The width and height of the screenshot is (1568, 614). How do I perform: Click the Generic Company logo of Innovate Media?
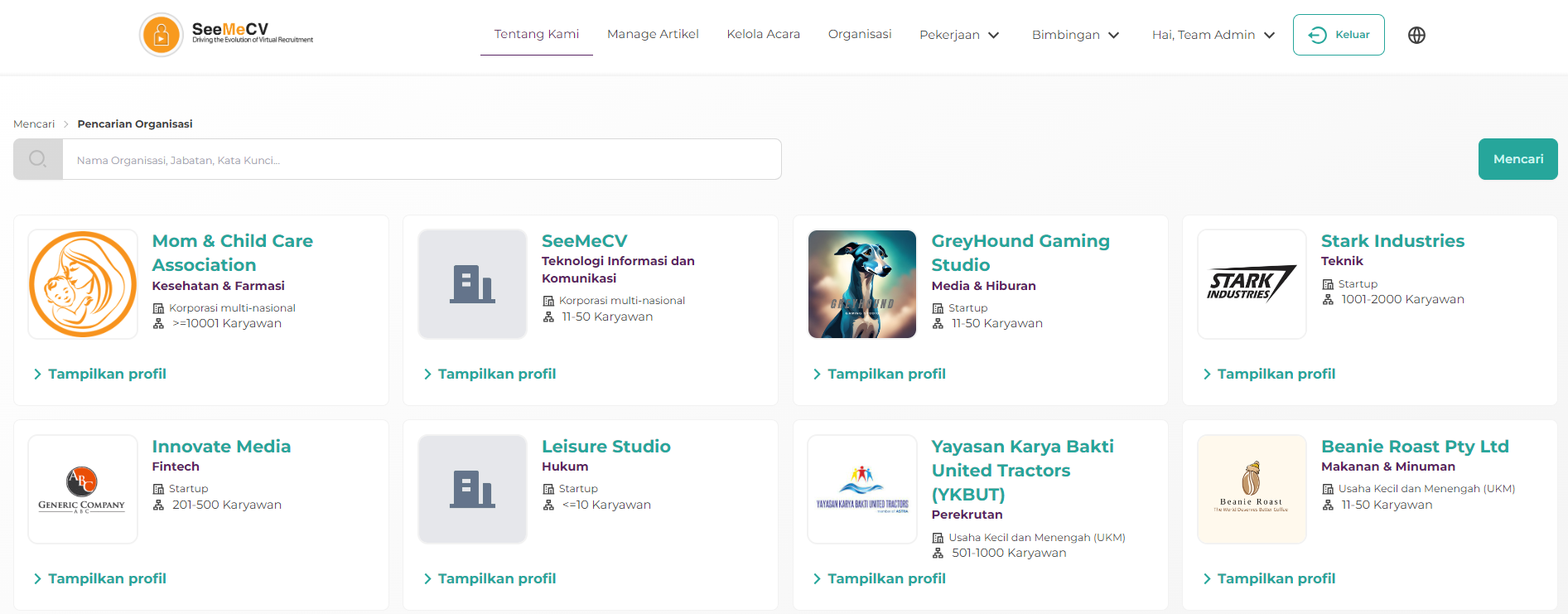click(x=83, y=490)
